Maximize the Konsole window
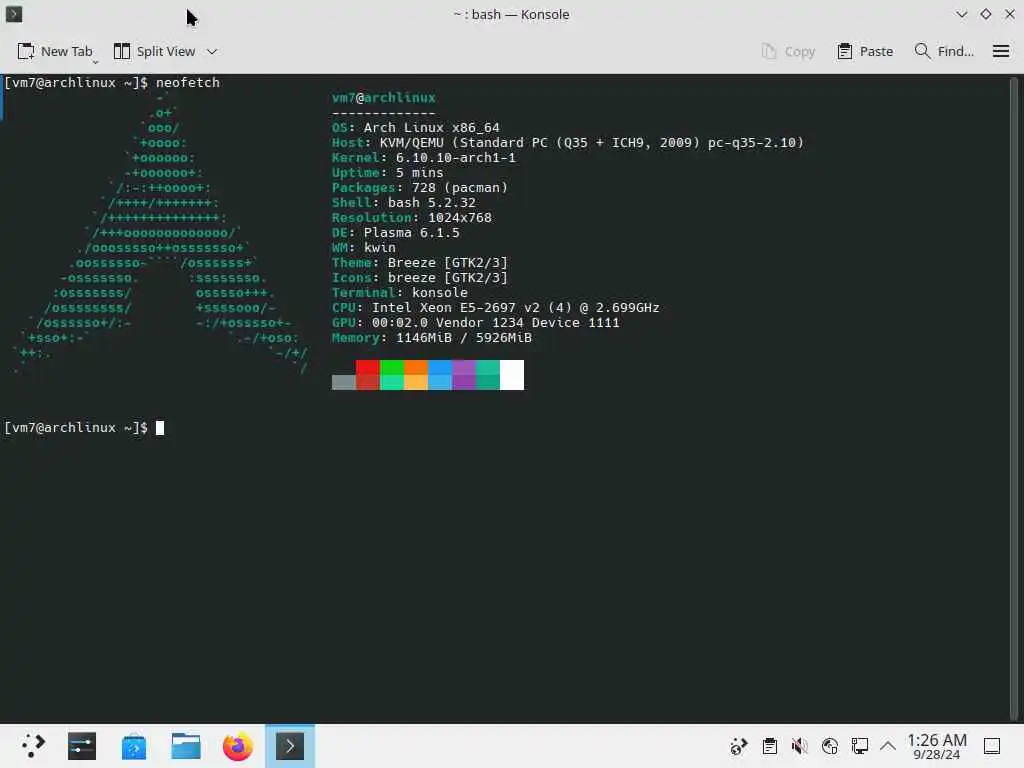 tap(985, 14)
